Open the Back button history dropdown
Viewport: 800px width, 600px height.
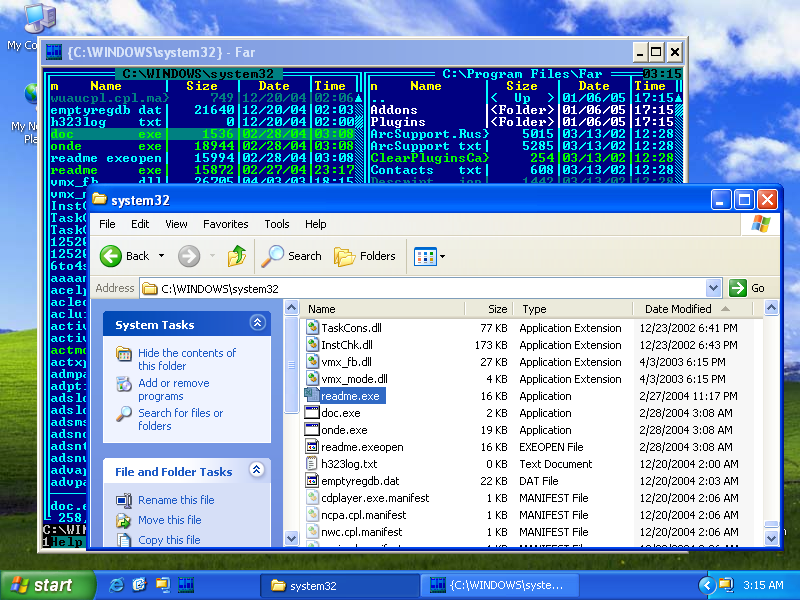coord(162,256)
